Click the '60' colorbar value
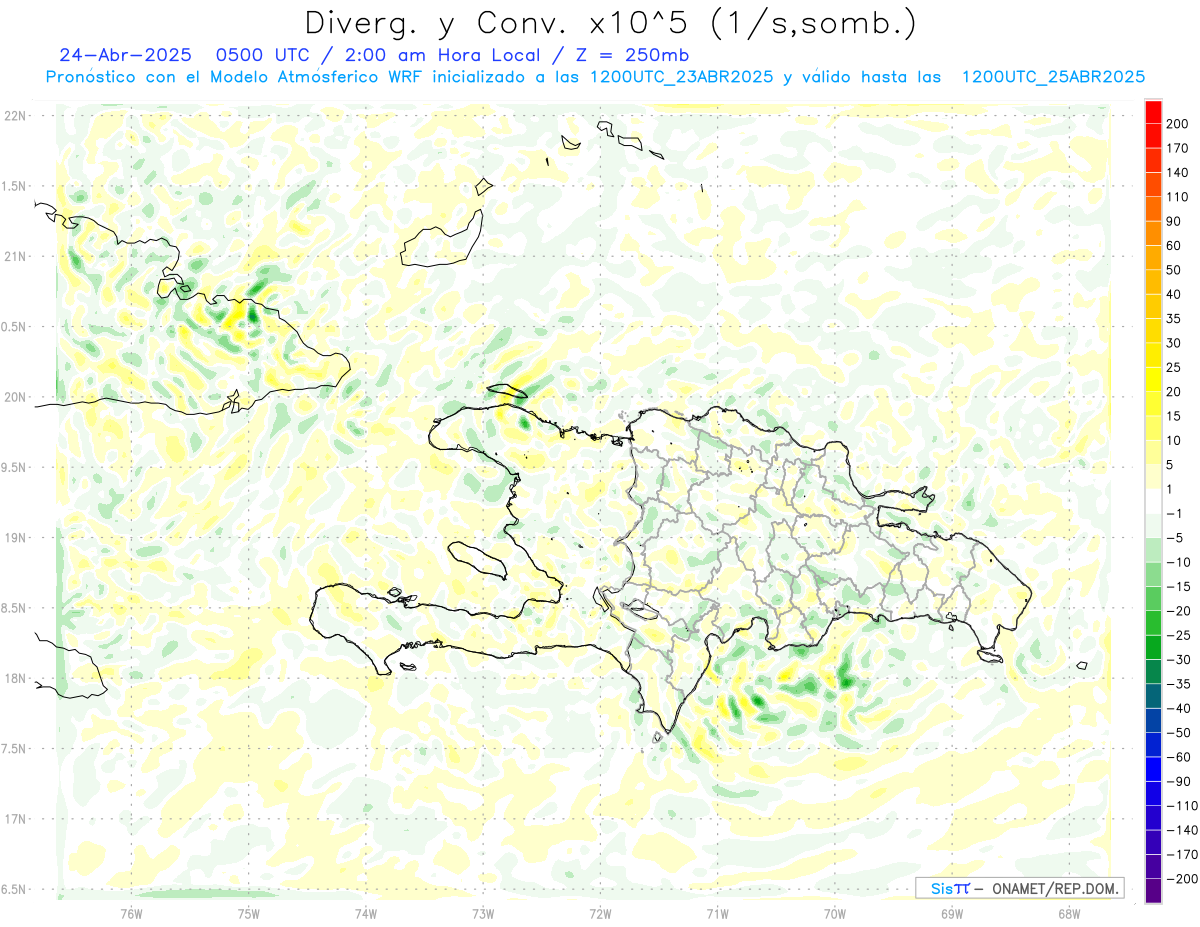This screenshot has width=1200, height=927. (1174, 246)
